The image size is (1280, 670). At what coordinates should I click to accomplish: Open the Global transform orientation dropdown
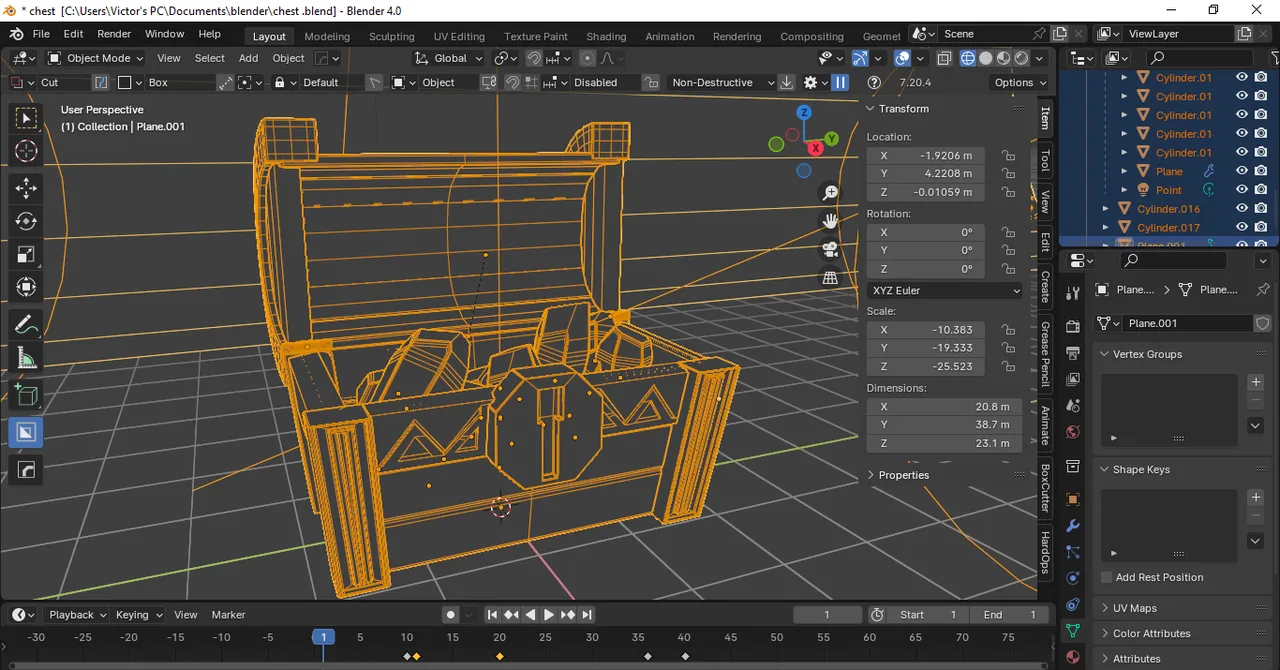[x=449, y=58]
